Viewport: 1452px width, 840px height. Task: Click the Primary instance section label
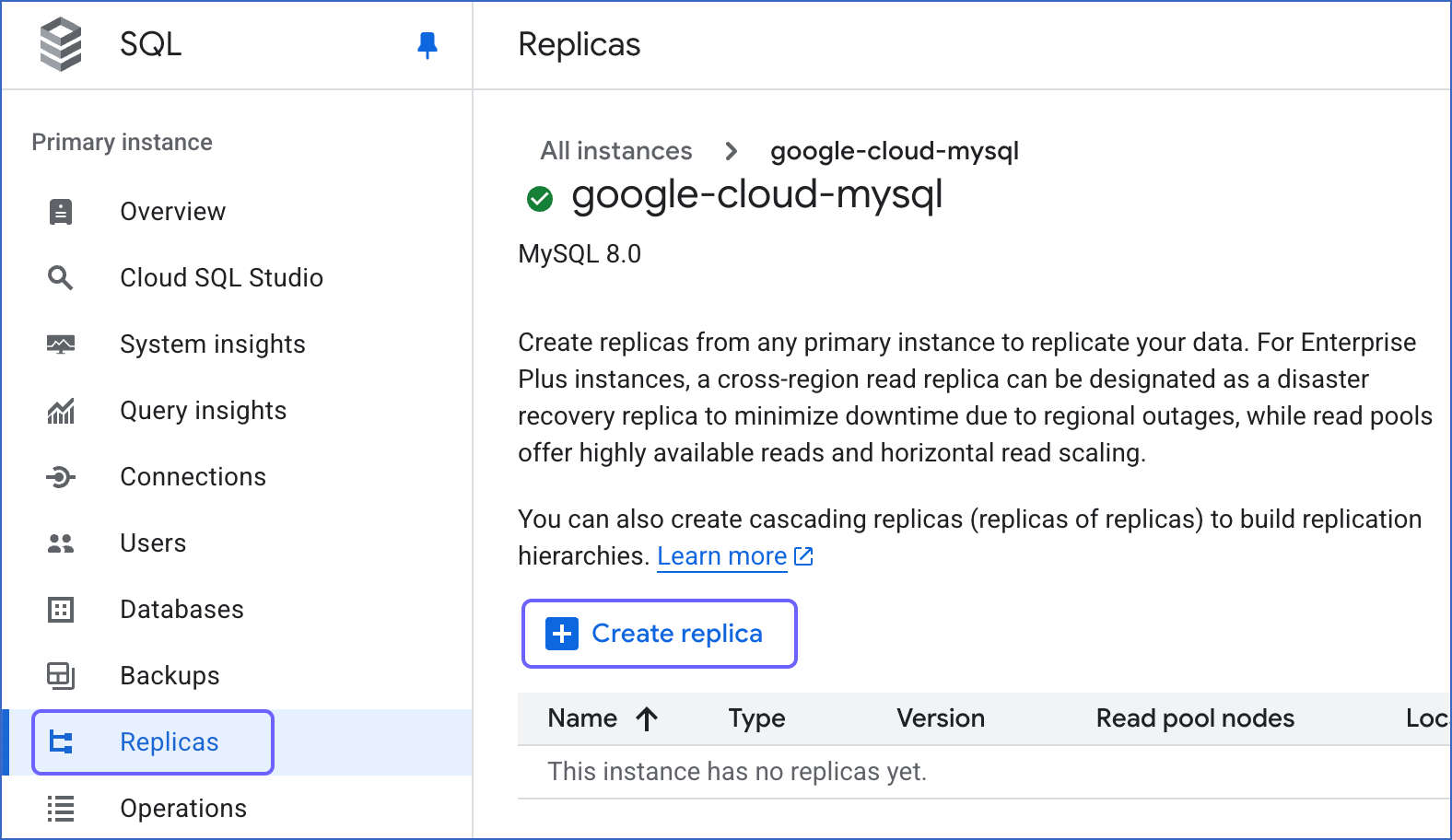pyautogui.click(x=123, y=142)
